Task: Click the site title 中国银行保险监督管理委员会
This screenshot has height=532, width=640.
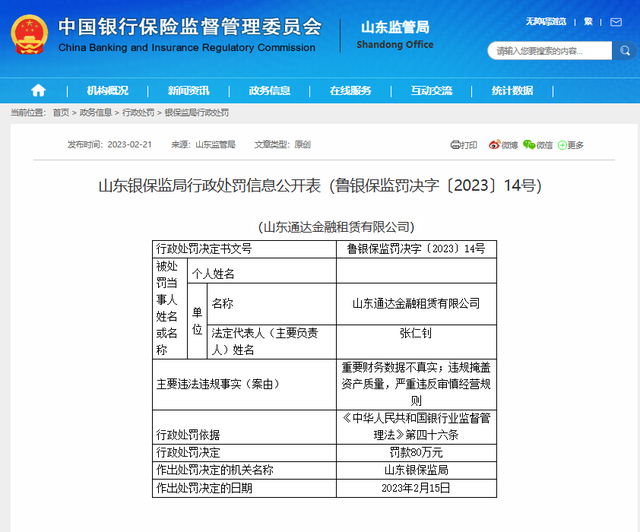Action: pos(190,27)
